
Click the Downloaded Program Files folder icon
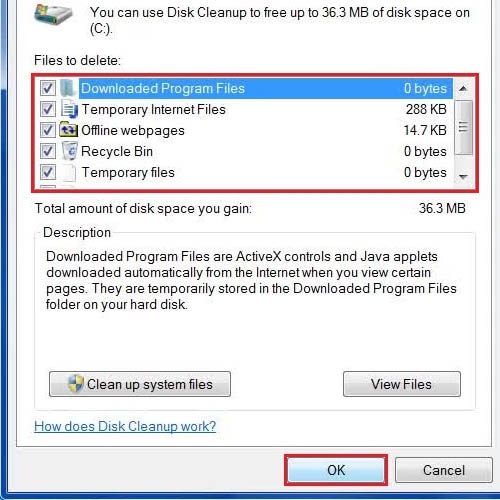coord(68,88)
